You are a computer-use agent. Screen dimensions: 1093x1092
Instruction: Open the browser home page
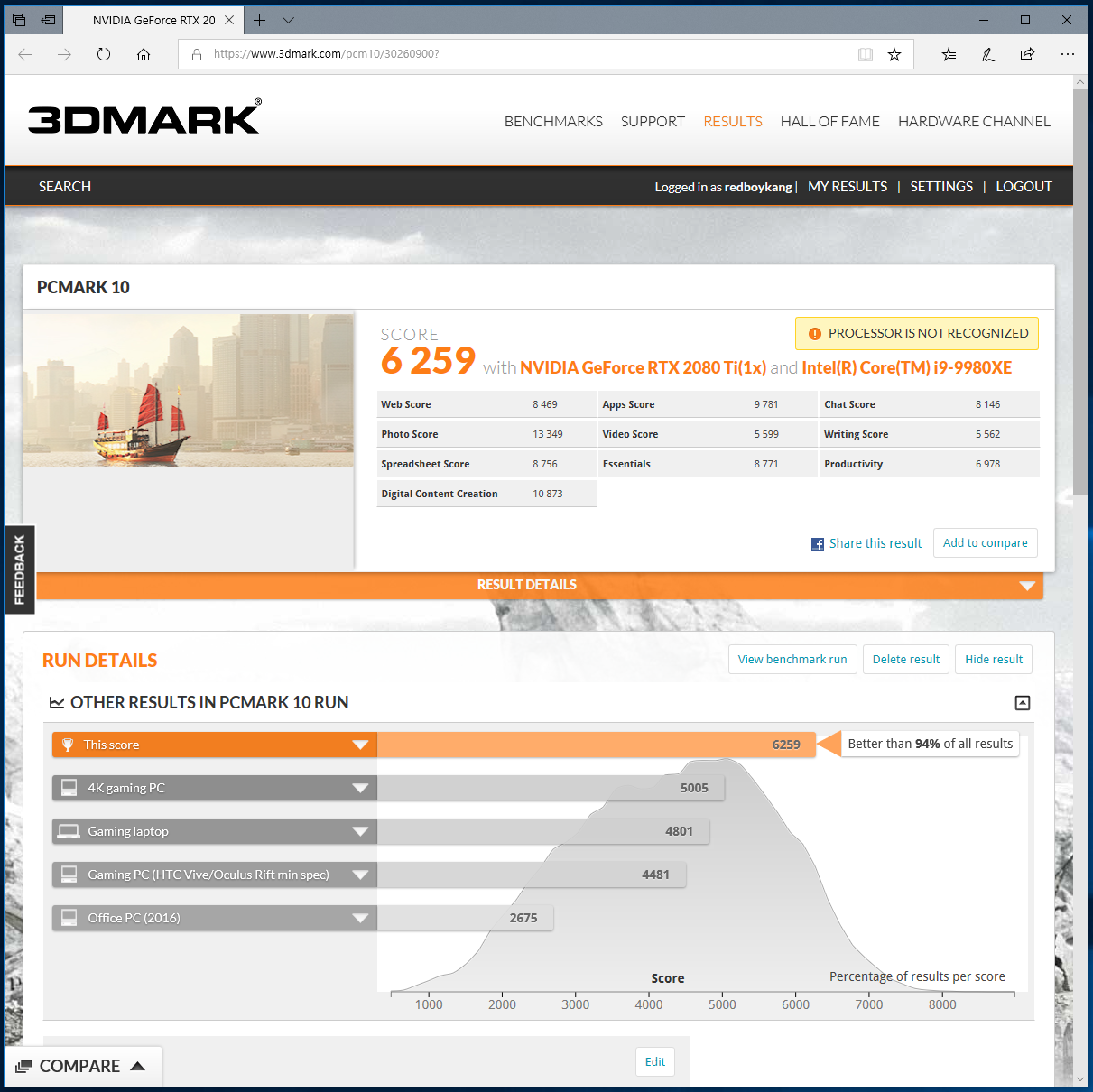tap(144, 54)
